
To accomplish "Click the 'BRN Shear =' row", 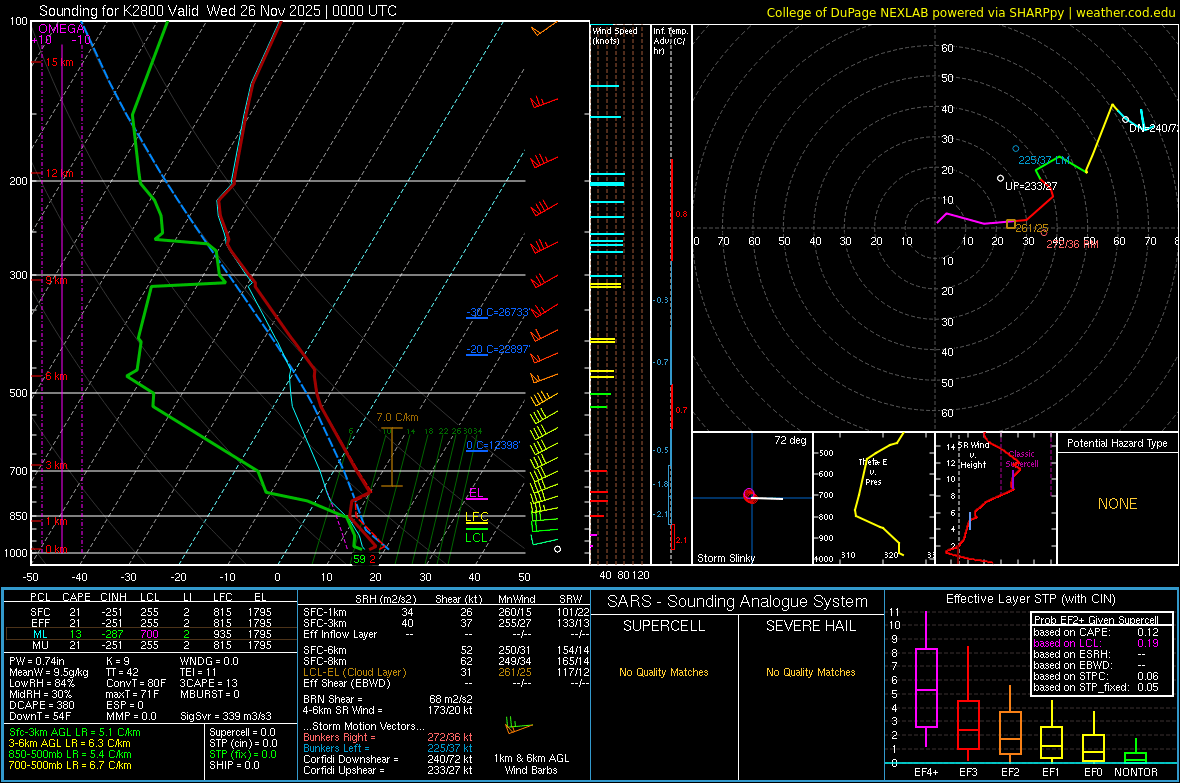I will (388, 699).
